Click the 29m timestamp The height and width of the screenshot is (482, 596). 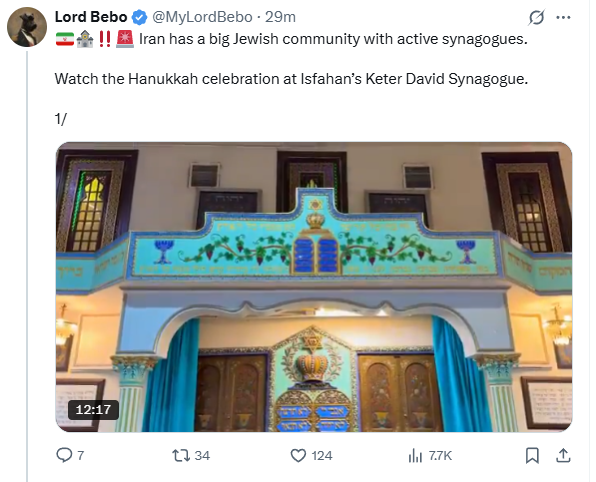point(280,17)
